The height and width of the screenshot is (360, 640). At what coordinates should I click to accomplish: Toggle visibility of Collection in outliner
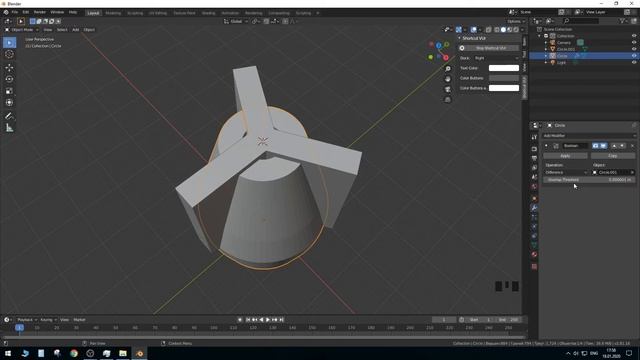click(x=634, y=36)
